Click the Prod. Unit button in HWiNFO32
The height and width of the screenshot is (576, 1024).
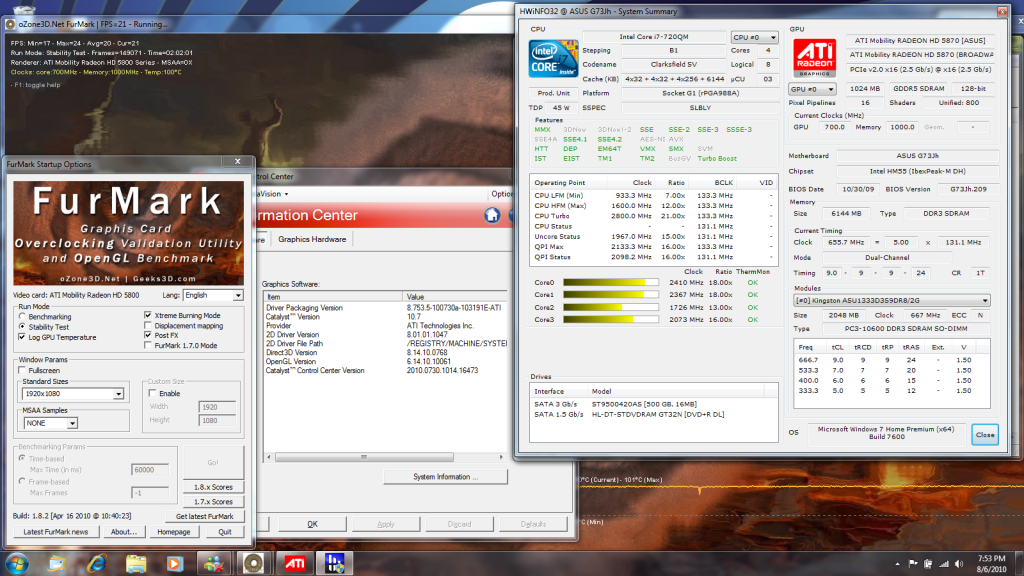553,93
